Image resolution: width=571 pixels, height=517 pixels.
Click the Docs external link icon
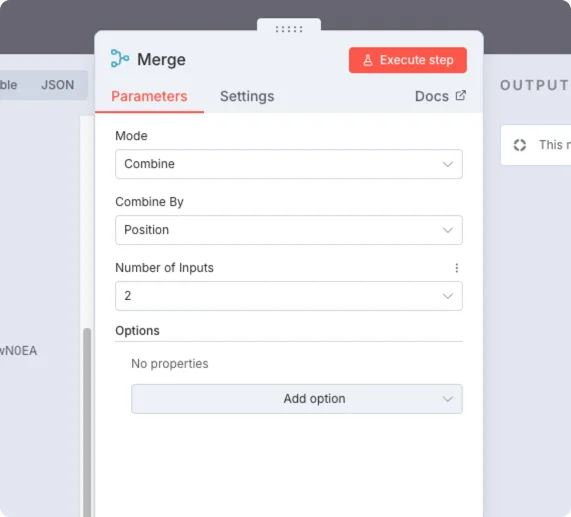point(461,95)
